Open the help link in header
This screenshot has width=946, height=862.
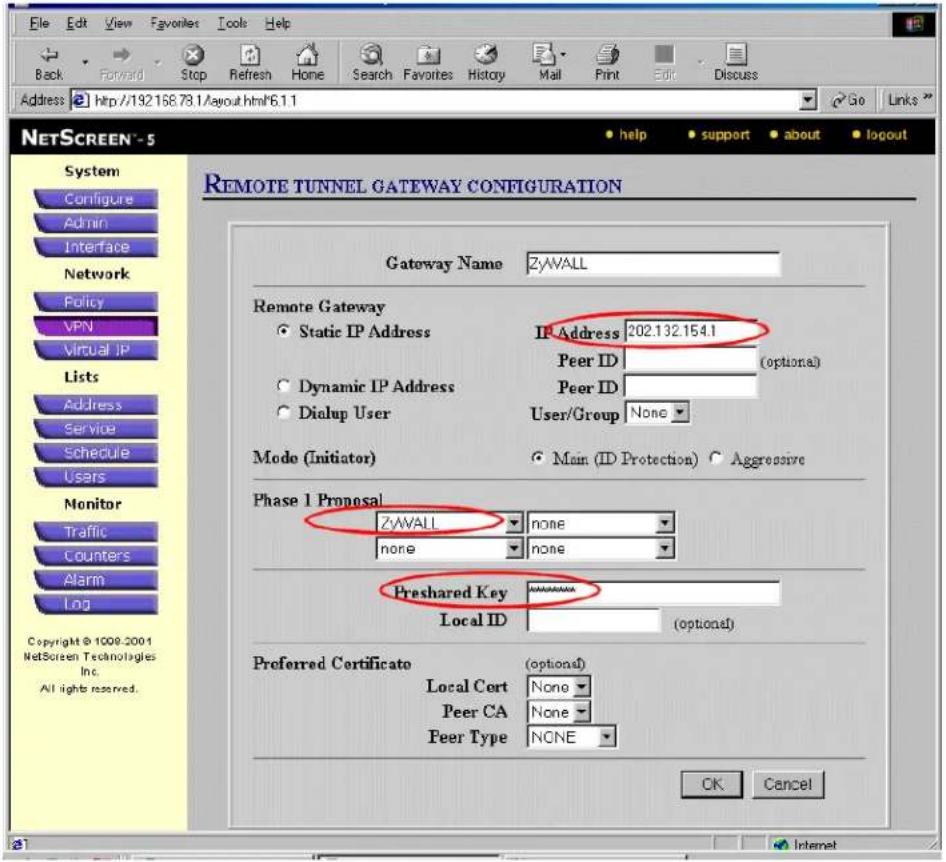[x=632, y=134]
